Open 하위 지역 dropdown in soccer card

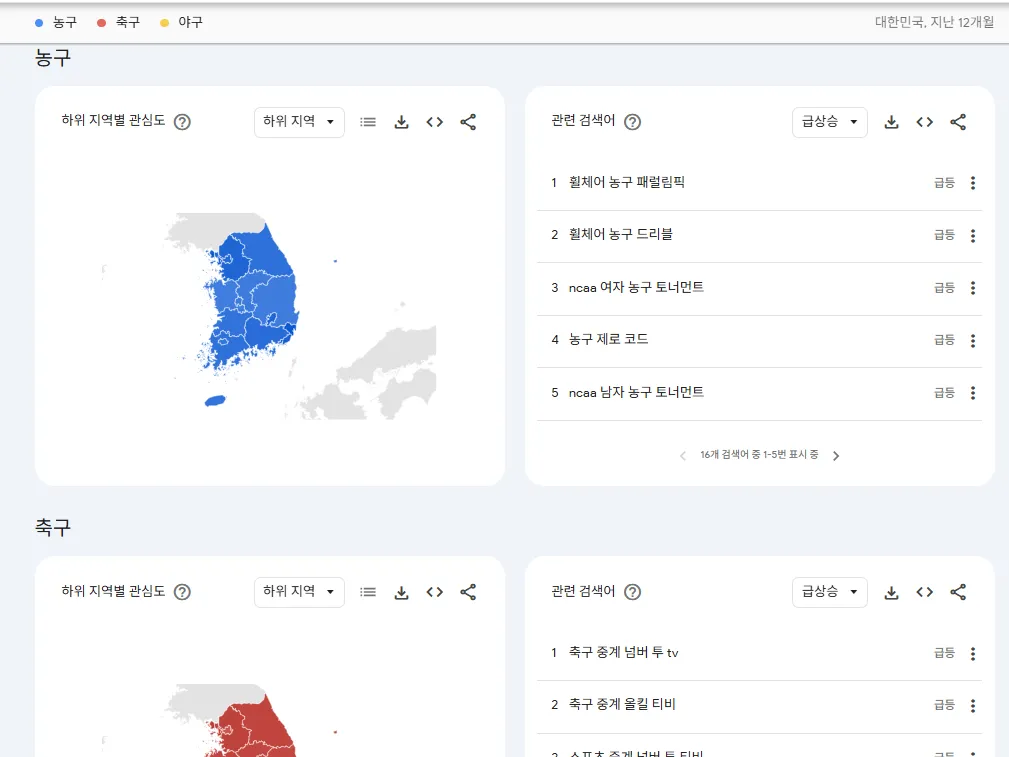coord(299,592)
